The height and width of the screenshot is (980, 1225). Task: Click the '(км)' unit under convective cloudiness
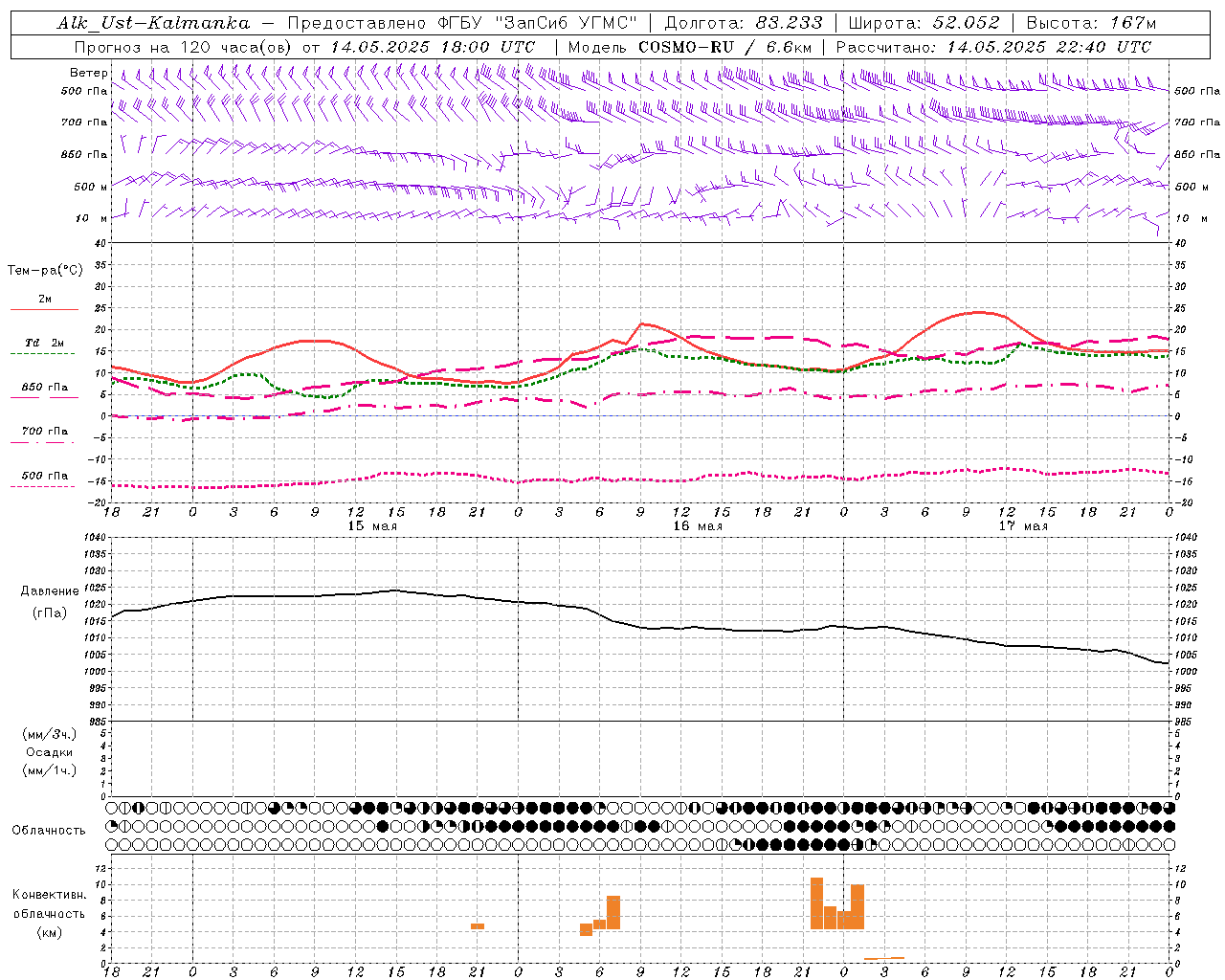click(x=50, y=932)
